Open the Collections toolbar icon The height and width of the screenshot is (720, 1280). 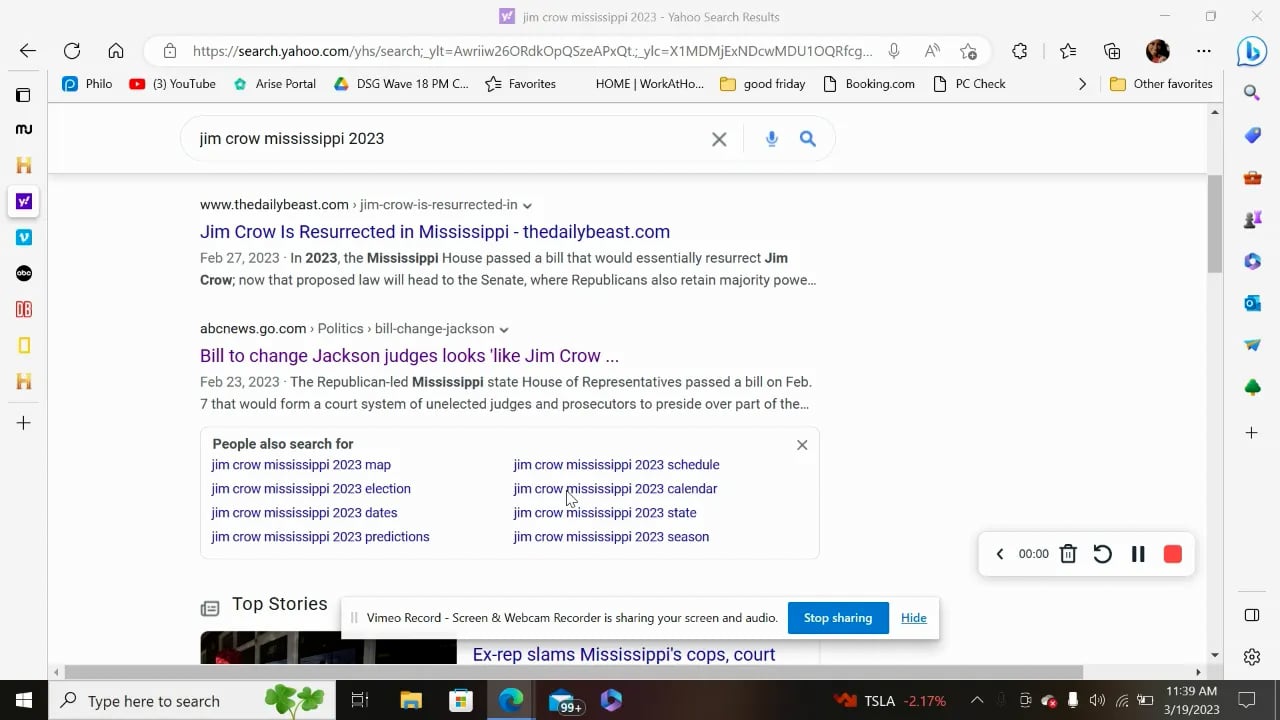point(1112,51)
